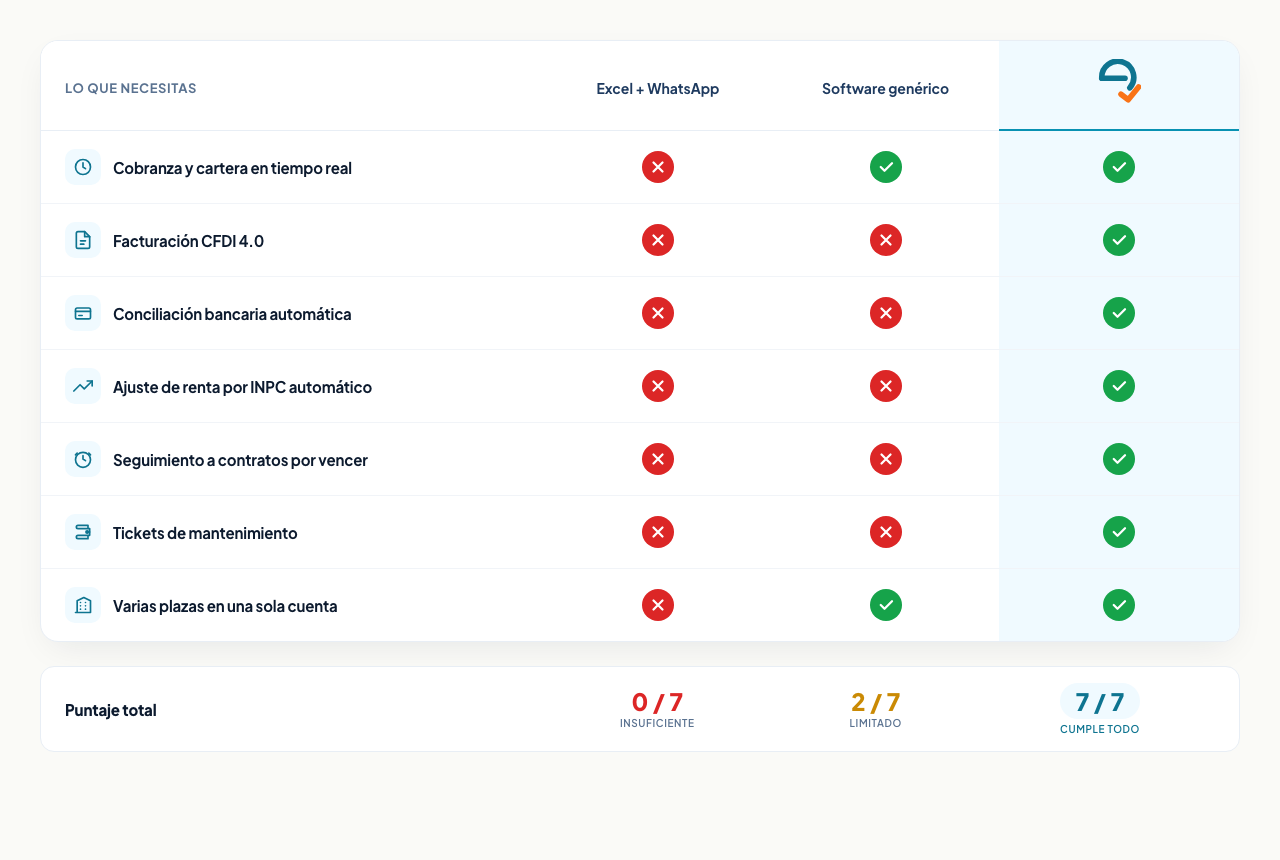This screenshot has height=860, width=1280.
Task: Click the green check for Software genérico on Varias plazas row
Action: tap(886, 605)
